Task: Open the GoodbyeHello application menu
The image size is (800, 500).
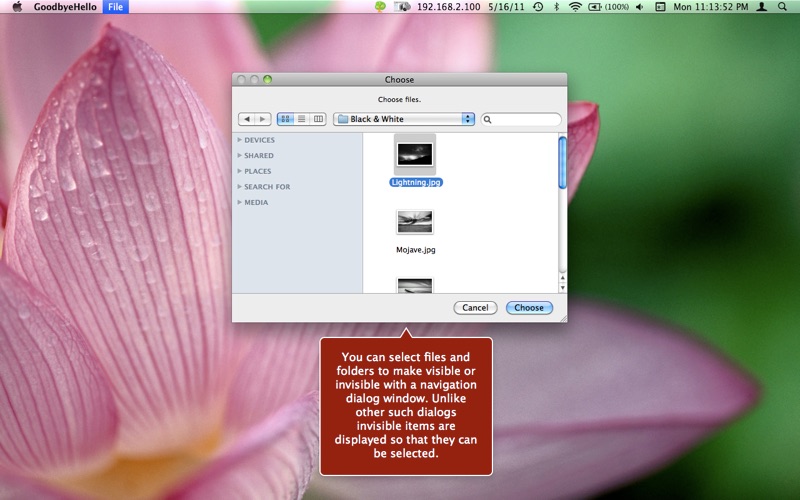Action: (65, 7)
